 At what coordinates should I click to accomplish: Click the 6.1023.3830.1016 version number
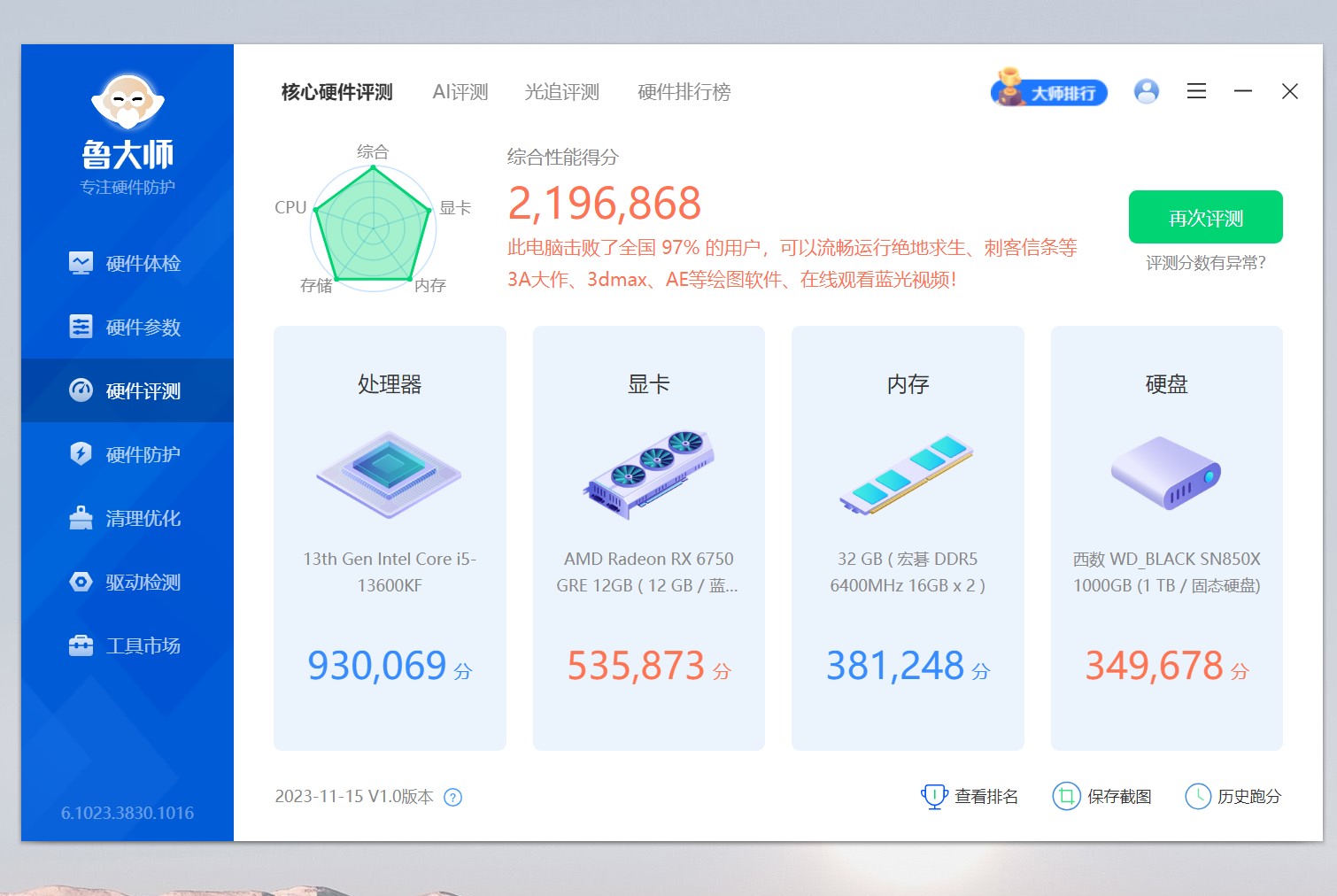point(128,813)
